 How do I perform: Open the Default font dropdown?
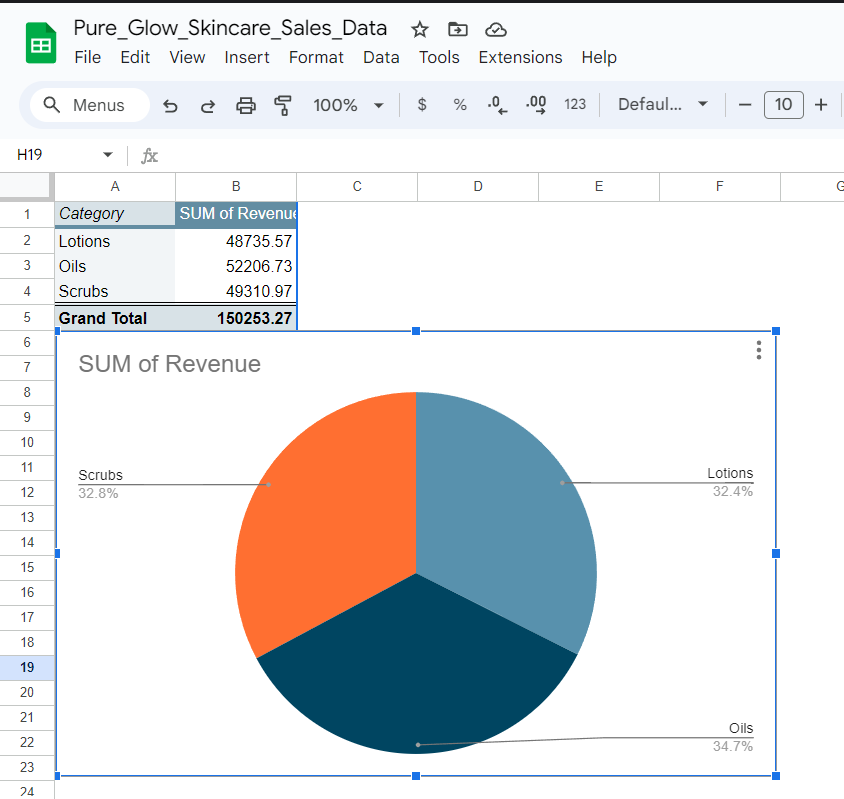[663, 104]
